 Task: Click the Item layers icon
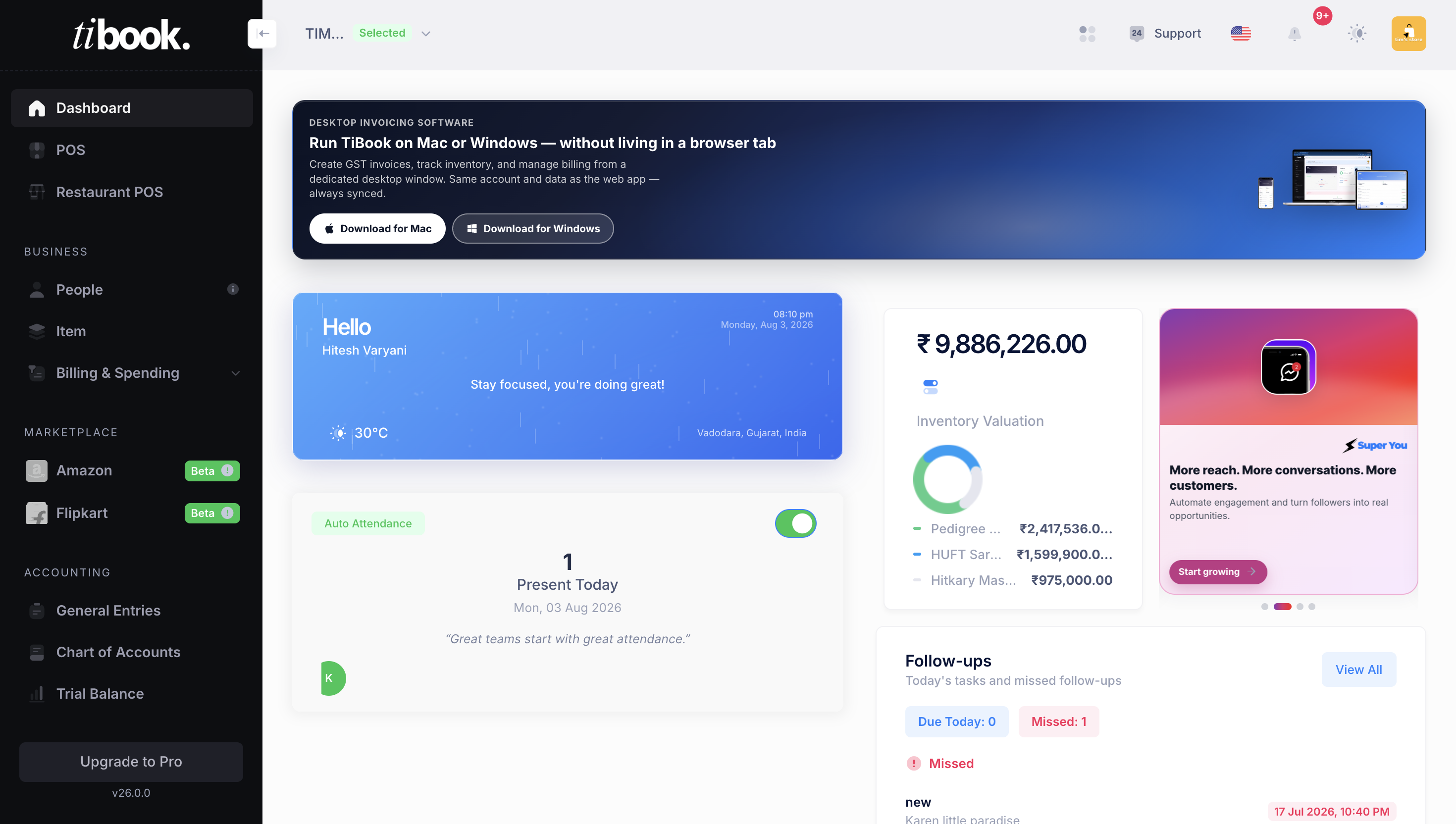point(37,331)
